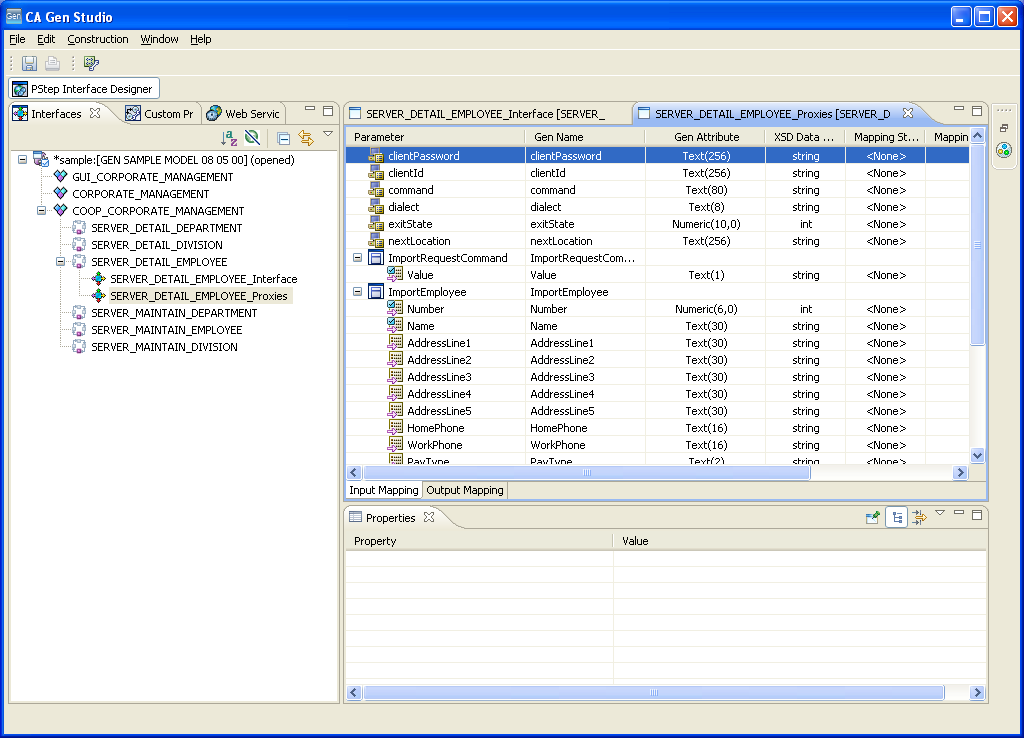
Task: Click the Save icon in the toolbar
Action: [x=29, y=63]
